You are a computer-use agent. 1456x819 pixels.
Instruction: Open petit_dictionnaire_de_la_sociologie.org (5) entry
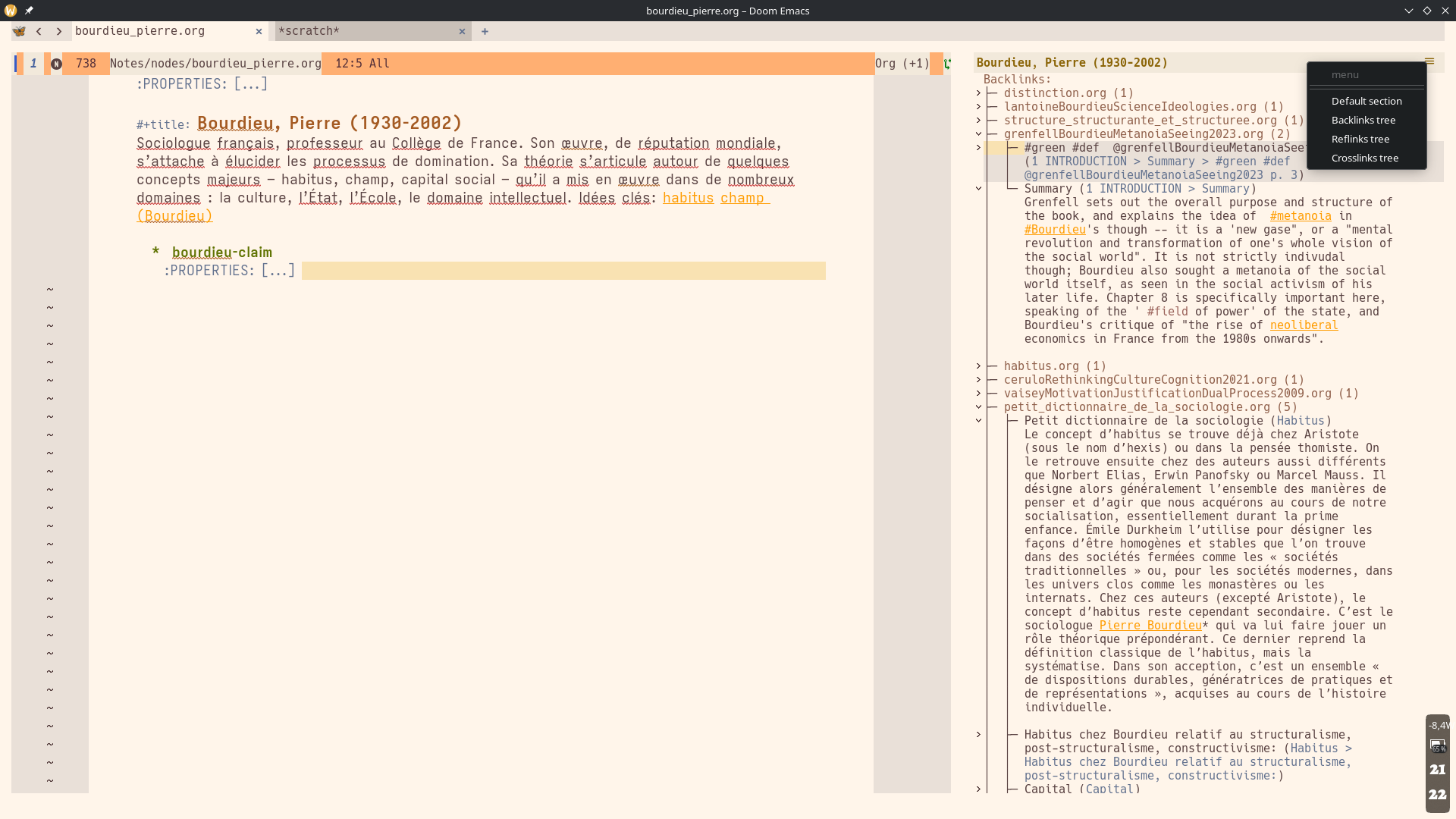[x=1150, y=407]
